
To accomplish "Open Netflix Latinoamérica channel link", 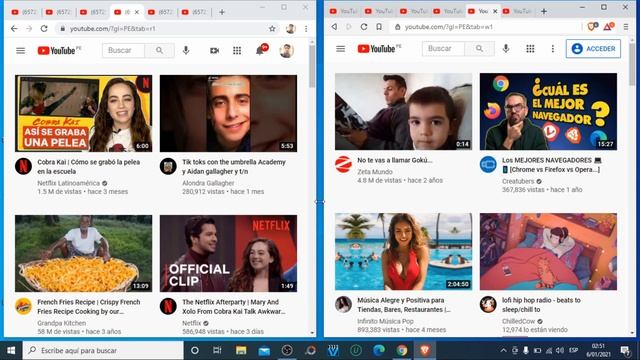I will [68, 183].
